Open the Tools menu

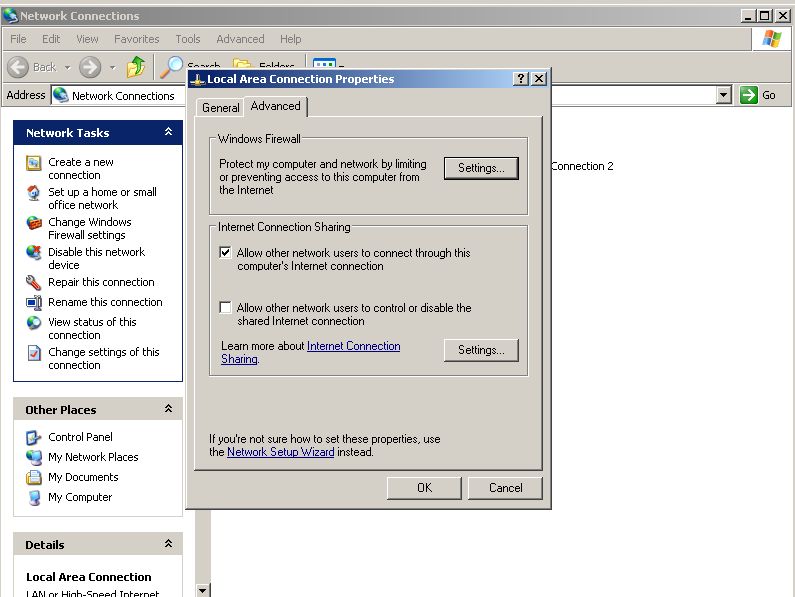click(188, 39)
